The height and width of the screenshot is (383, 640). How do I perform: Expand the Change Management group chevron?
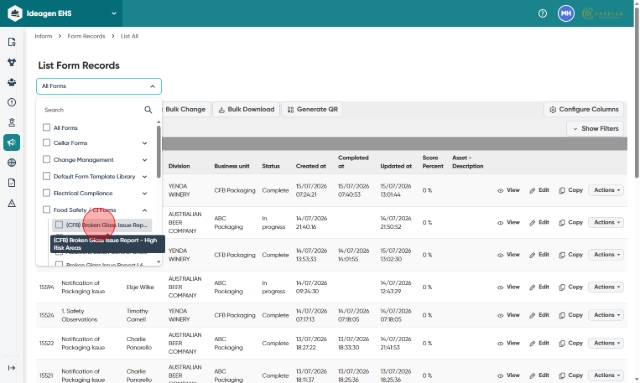[x=144, y=160]
